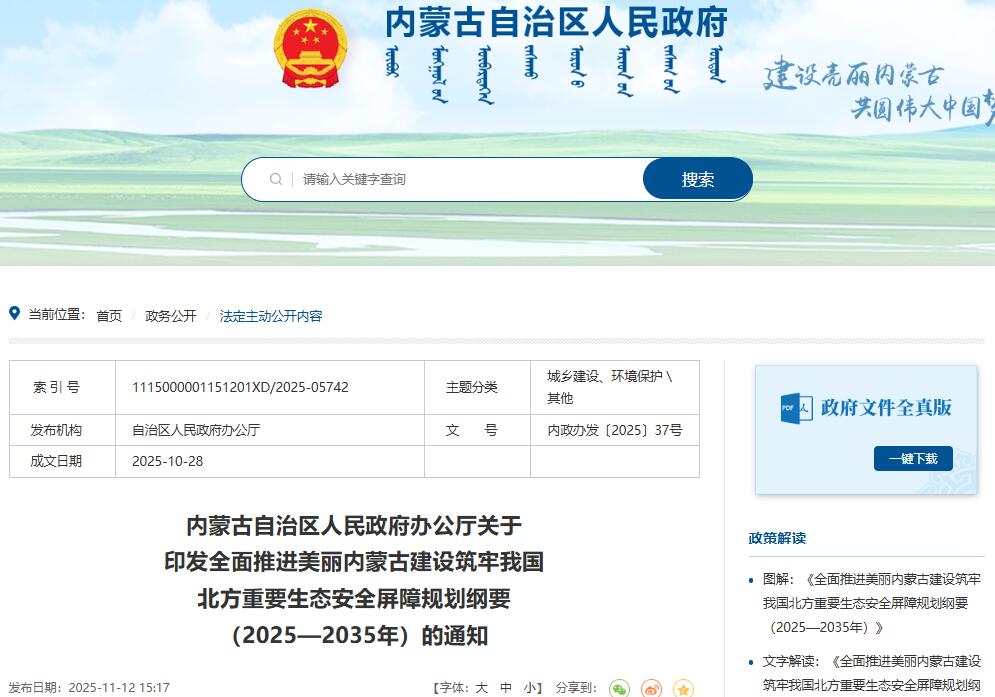Click the national emblem logo
Viewport: 995px width, 697px height.
coord(310,48)
